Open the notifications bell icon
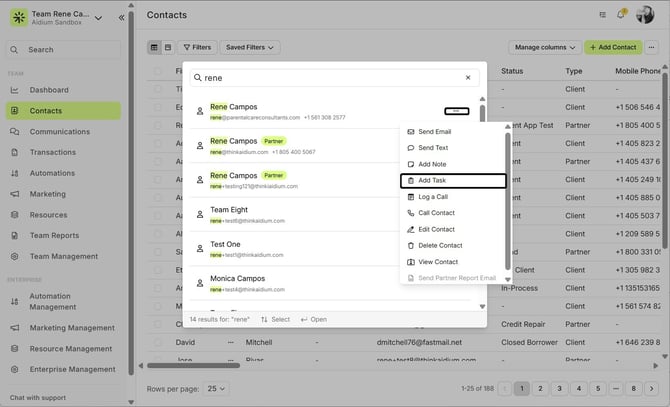Viewport: 670px width, 407px height. 621,15
